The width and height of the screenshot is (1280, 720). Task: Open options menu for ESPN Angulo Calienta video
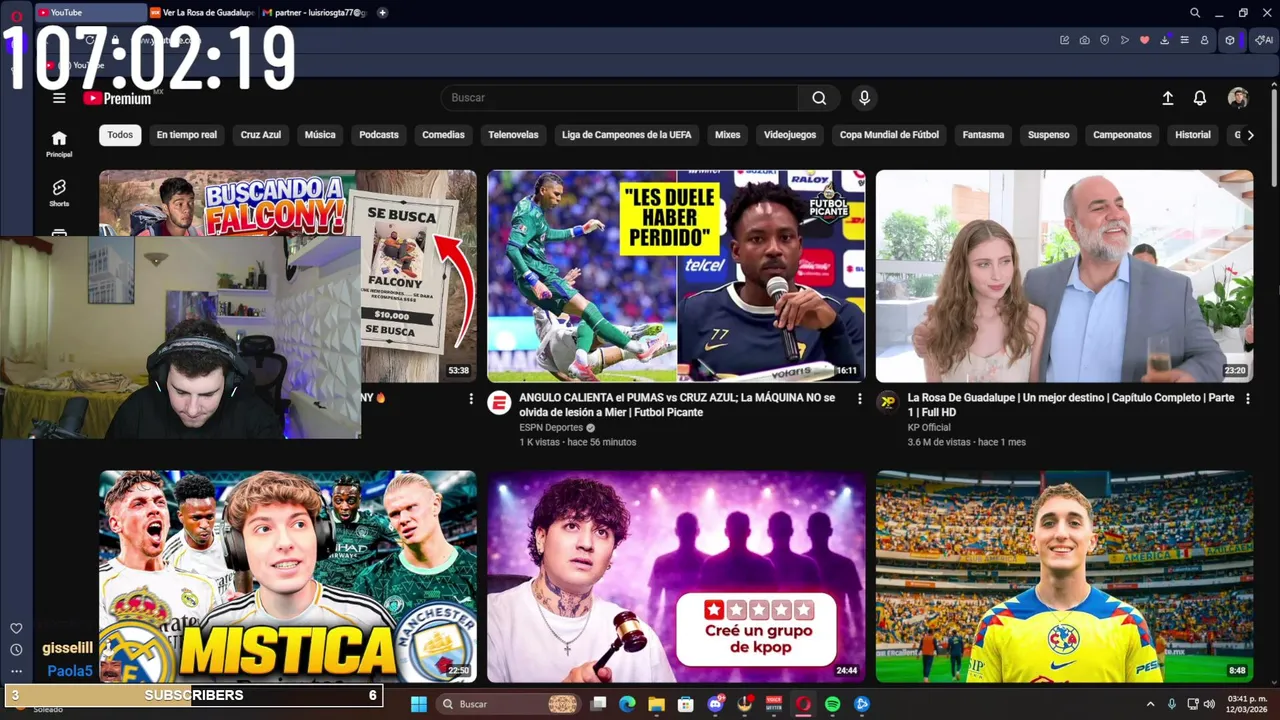click(x=859, y=398)
